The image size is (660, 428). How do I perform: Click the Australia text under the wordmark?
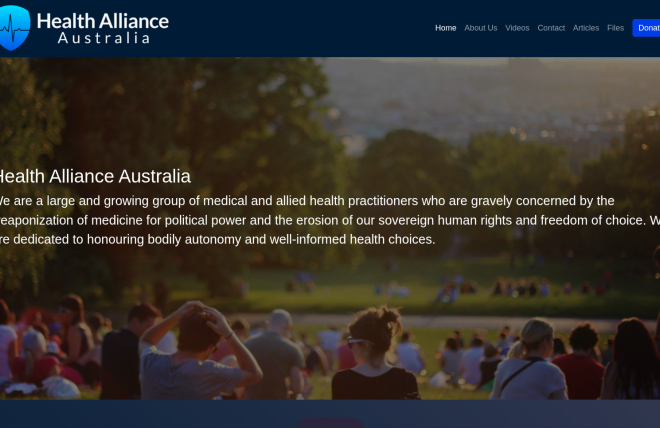pyautogui.click(x=104, y=39)
